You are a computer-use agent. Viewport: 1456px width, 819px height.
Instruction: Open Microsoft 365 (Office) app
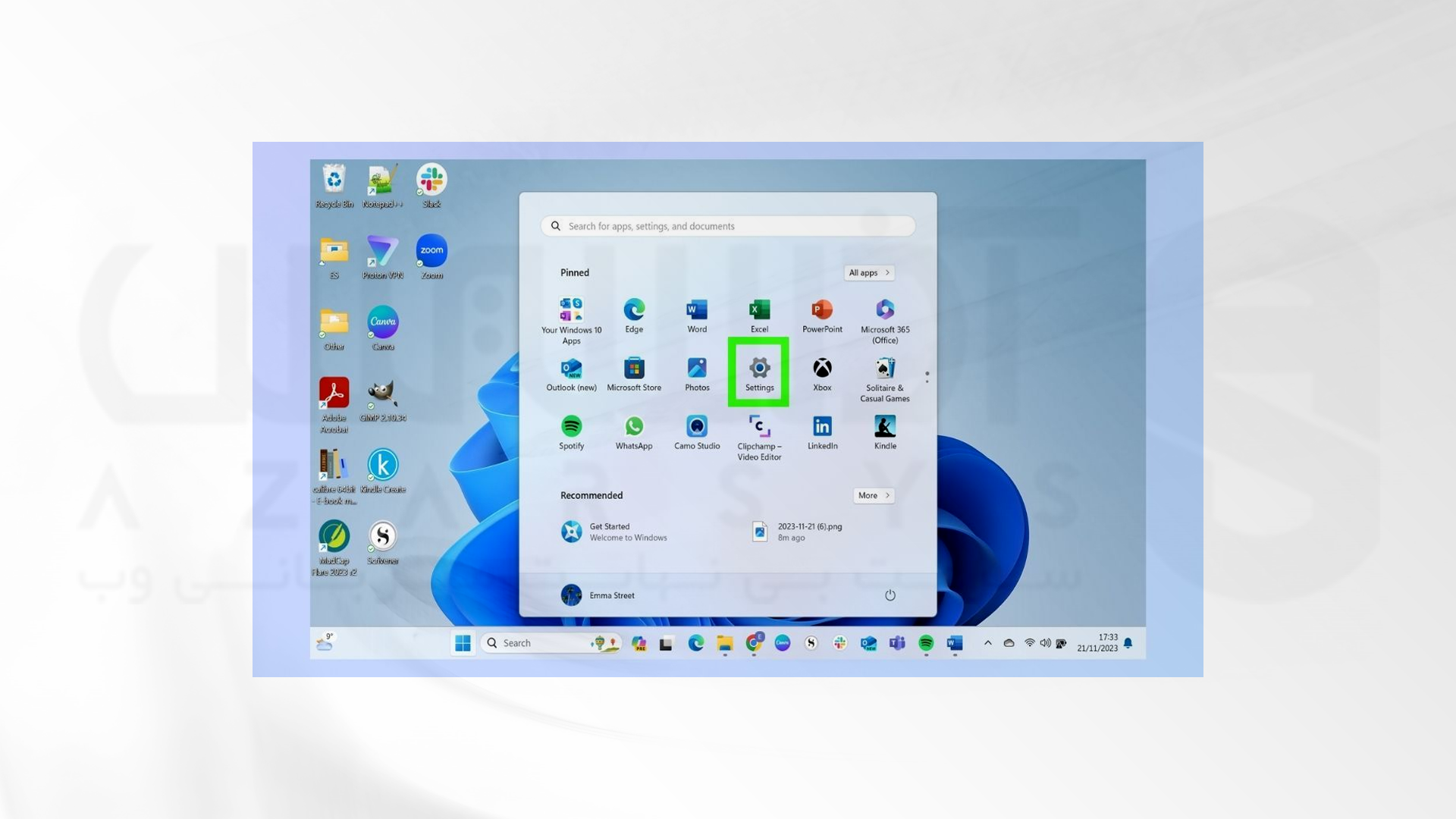coord(885,321)
